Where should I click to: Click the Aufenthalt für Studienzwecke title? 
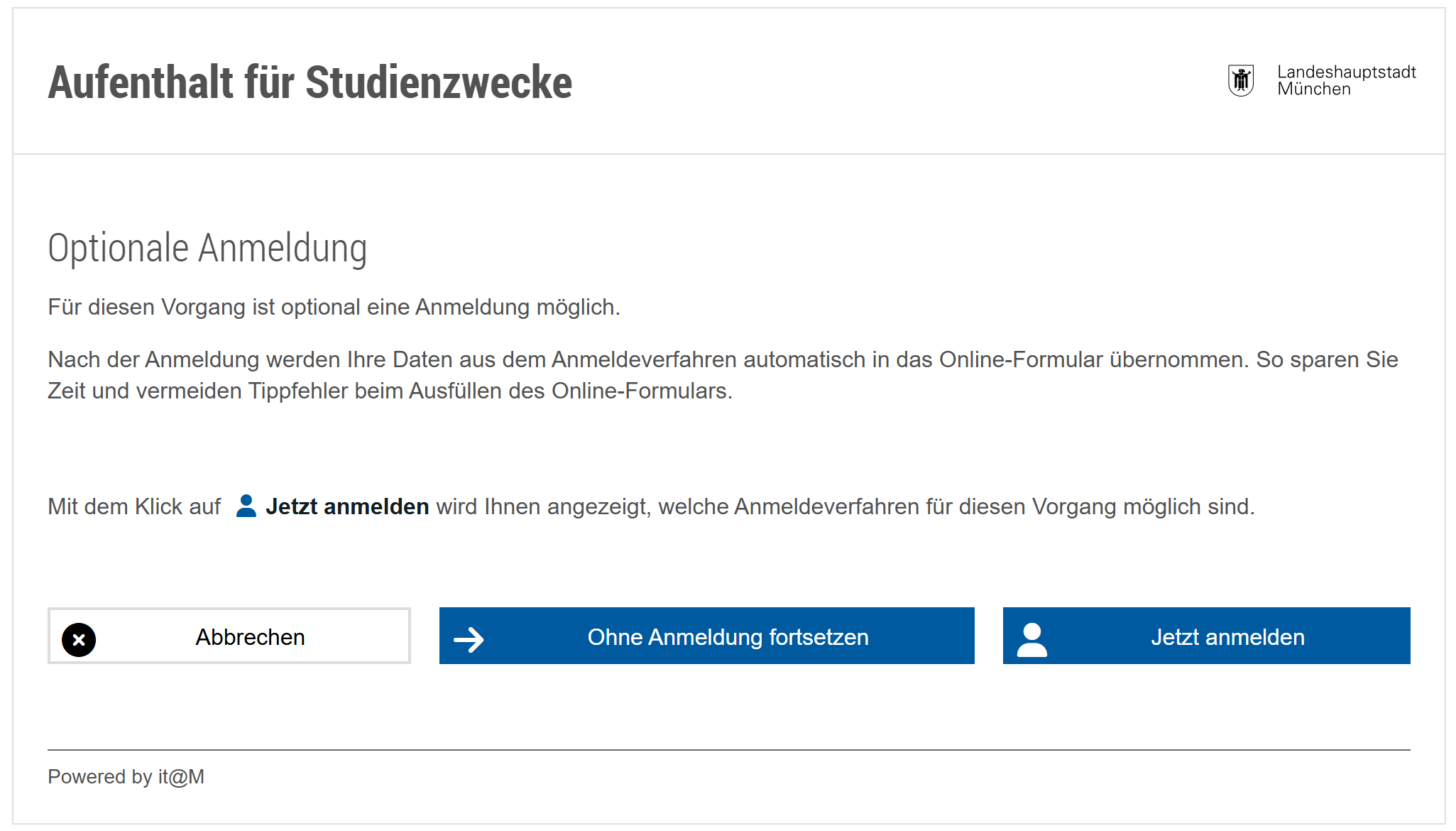(x=310, y=82)
